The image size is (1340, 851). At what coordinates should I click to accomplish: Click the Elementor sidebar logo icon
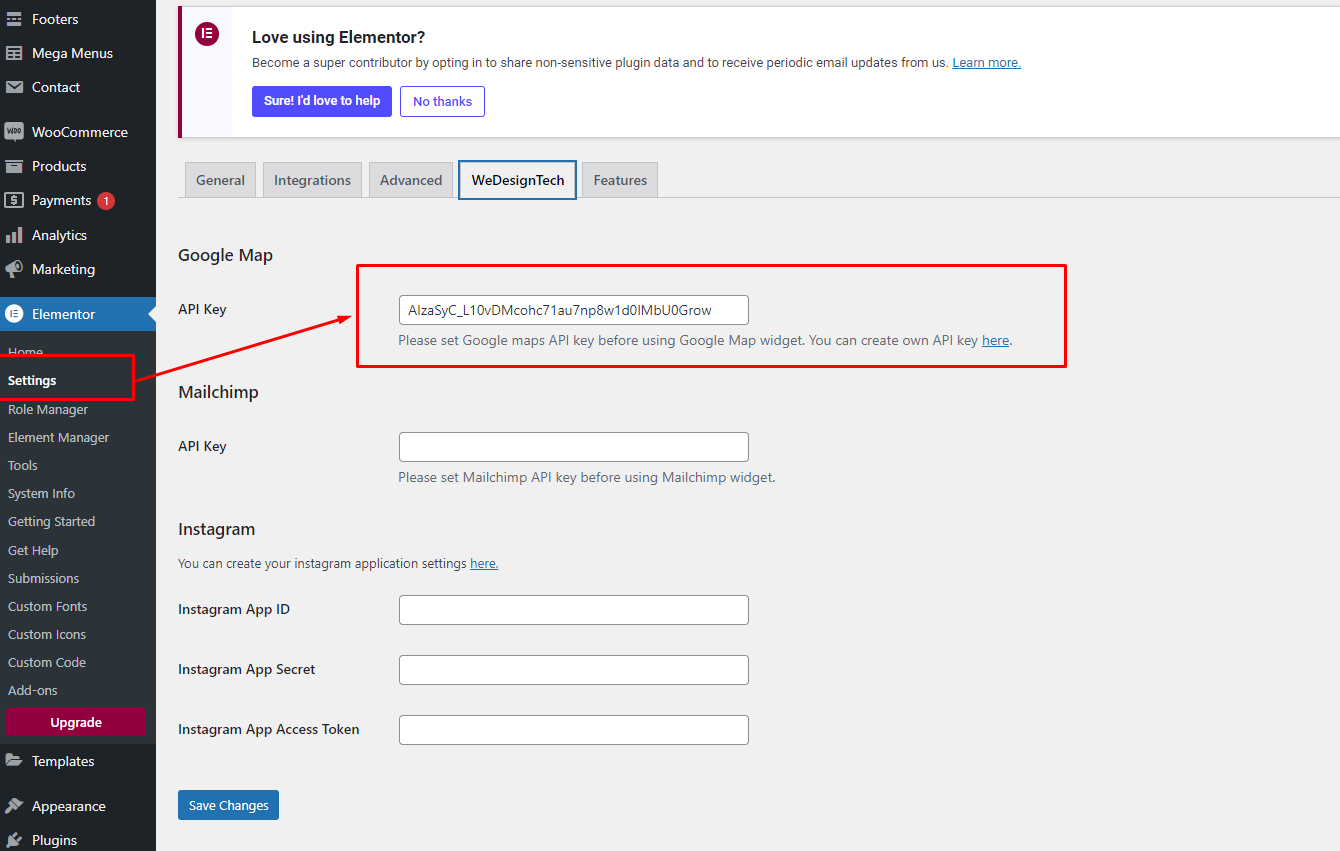14,314
